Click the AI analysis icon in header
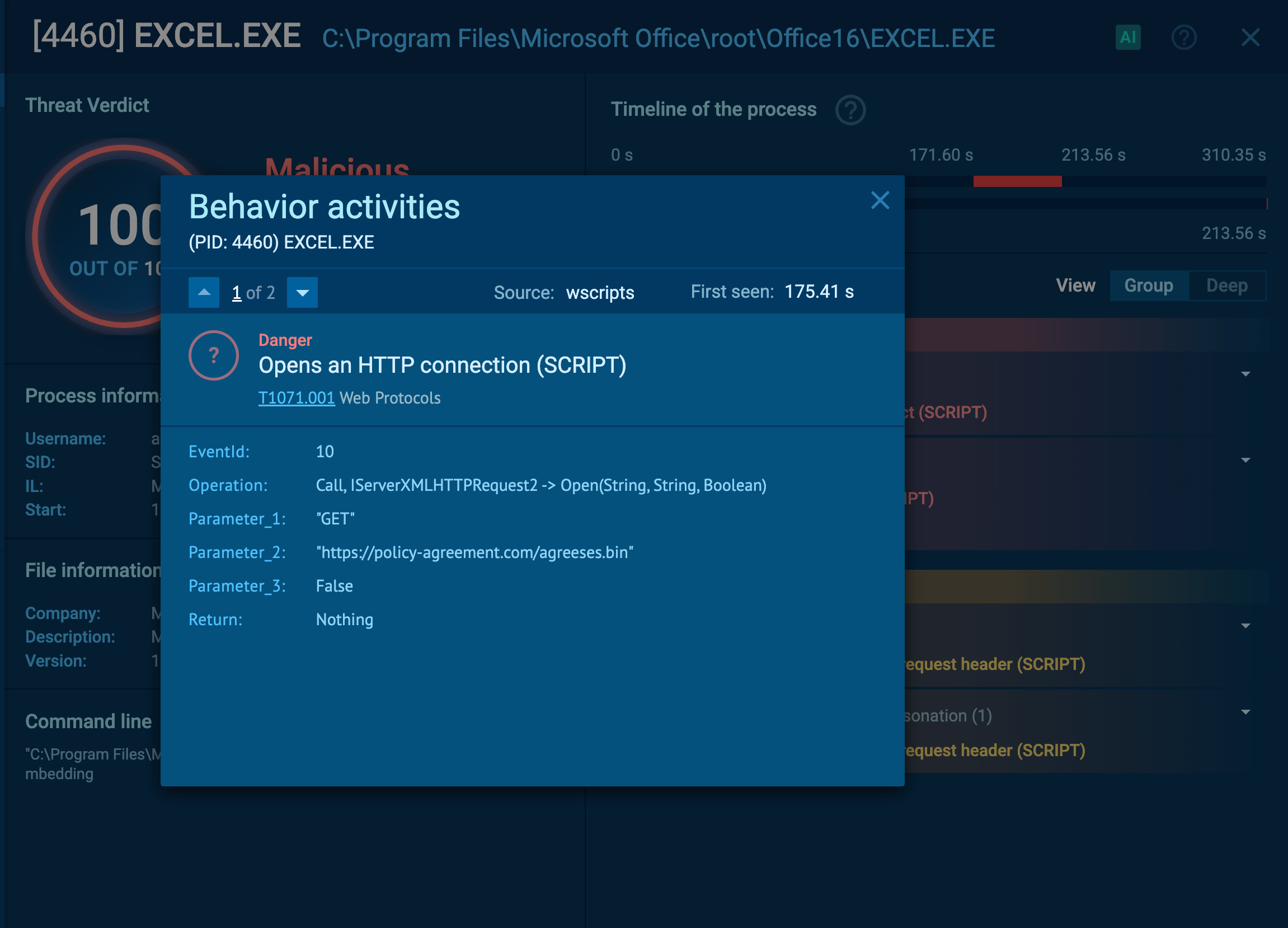Viewport: 1288px width, 928px height. tap(1127, 38)
